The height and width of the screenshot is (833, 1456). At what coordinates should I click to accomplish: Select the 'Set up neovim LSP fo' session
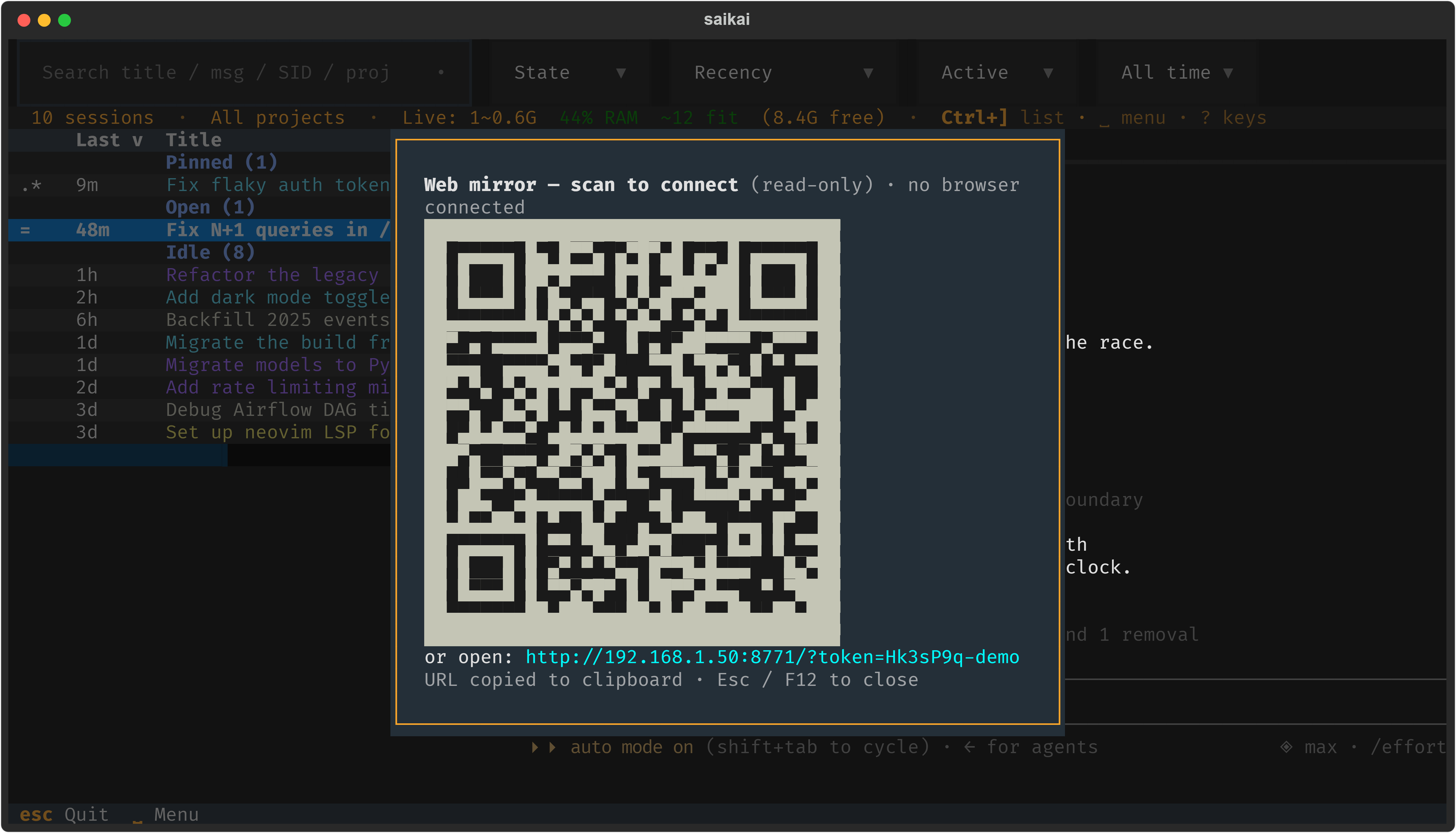click(x=199, y=432)
